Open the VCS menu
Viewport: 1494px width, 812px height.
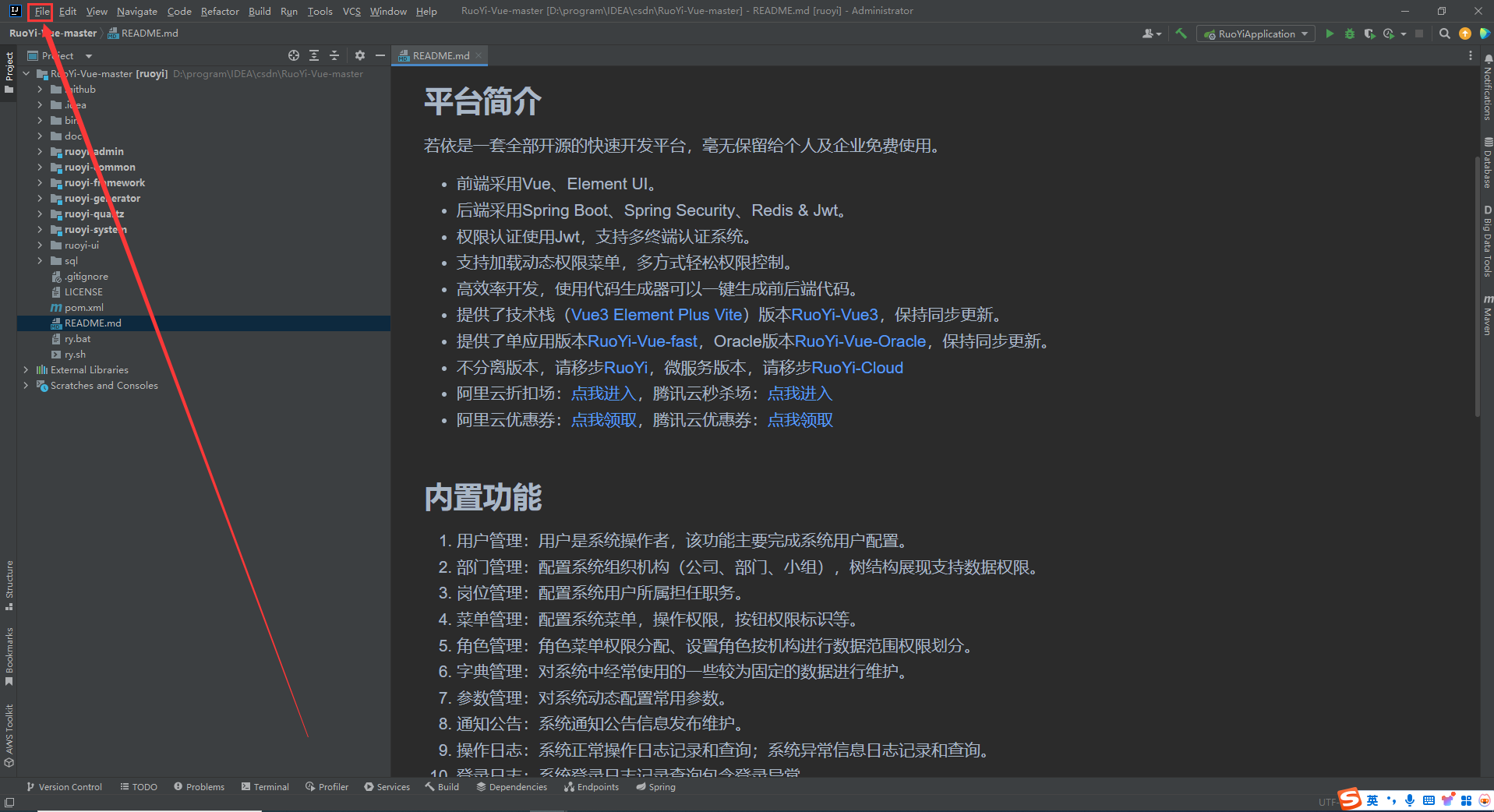[x=351, y=11]
